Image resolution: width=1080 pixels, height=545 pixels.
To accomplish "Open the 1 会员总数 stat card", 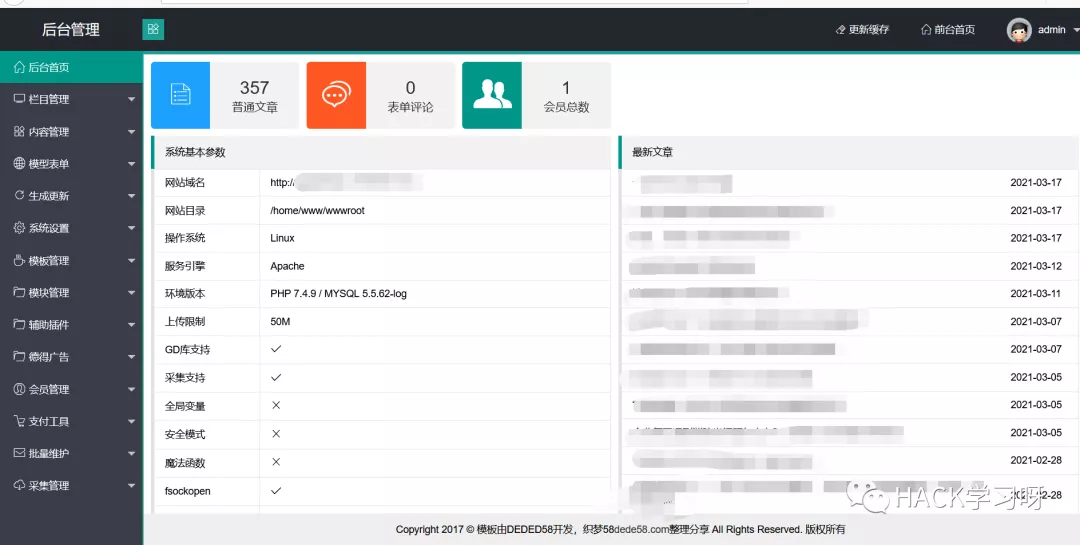I will (x=537, y=95).
